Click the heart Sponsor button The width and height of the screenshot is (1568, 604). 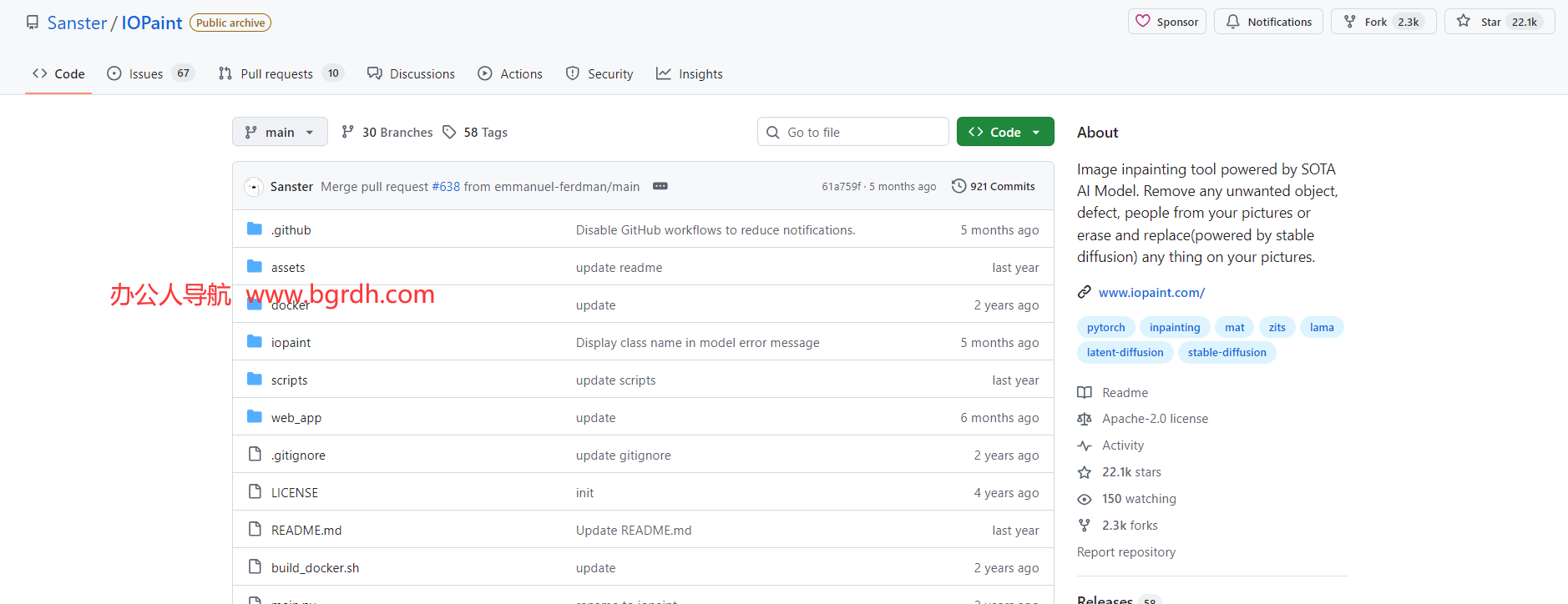pos(1166,22)
